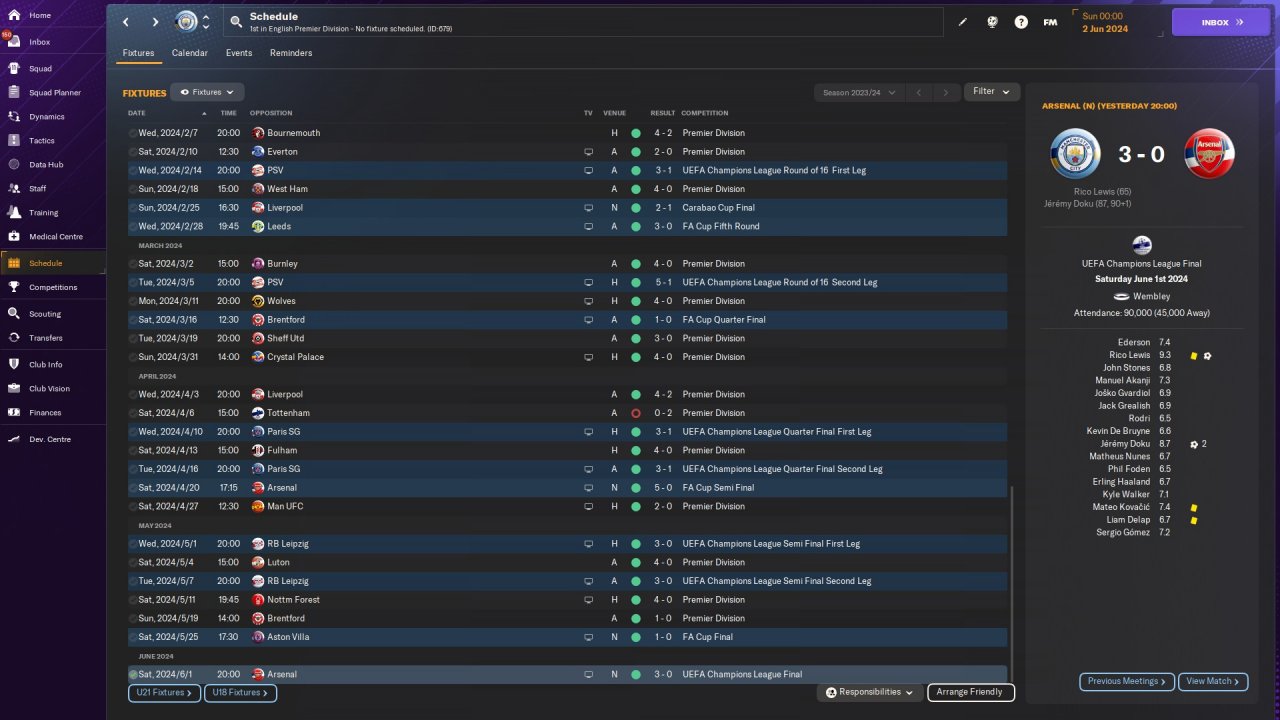This screenshot has width=1280, height=720.
Task: Toggle the circle beside the Aston Villa fixture date
Action: pyautogui.click(x=133, y=637)
